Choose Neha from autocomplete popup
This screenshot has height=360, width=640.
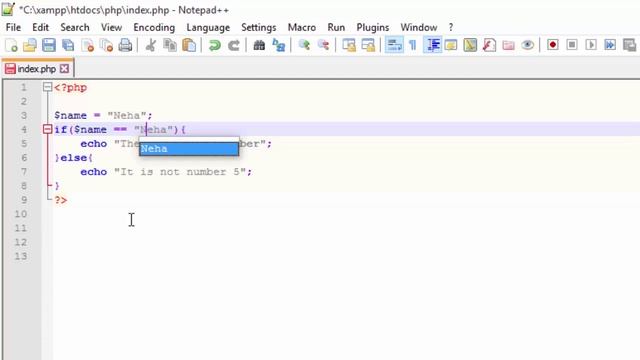click(x=189, y=149)
